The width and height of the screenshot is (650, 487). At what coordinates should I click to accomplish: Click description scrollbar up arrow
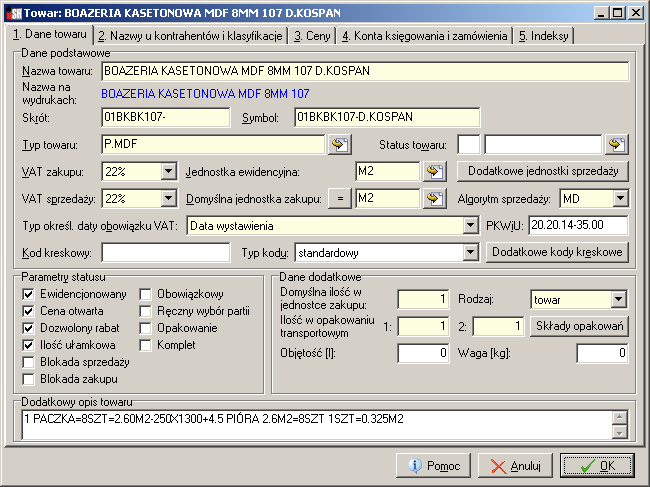[x=620, y=417]
